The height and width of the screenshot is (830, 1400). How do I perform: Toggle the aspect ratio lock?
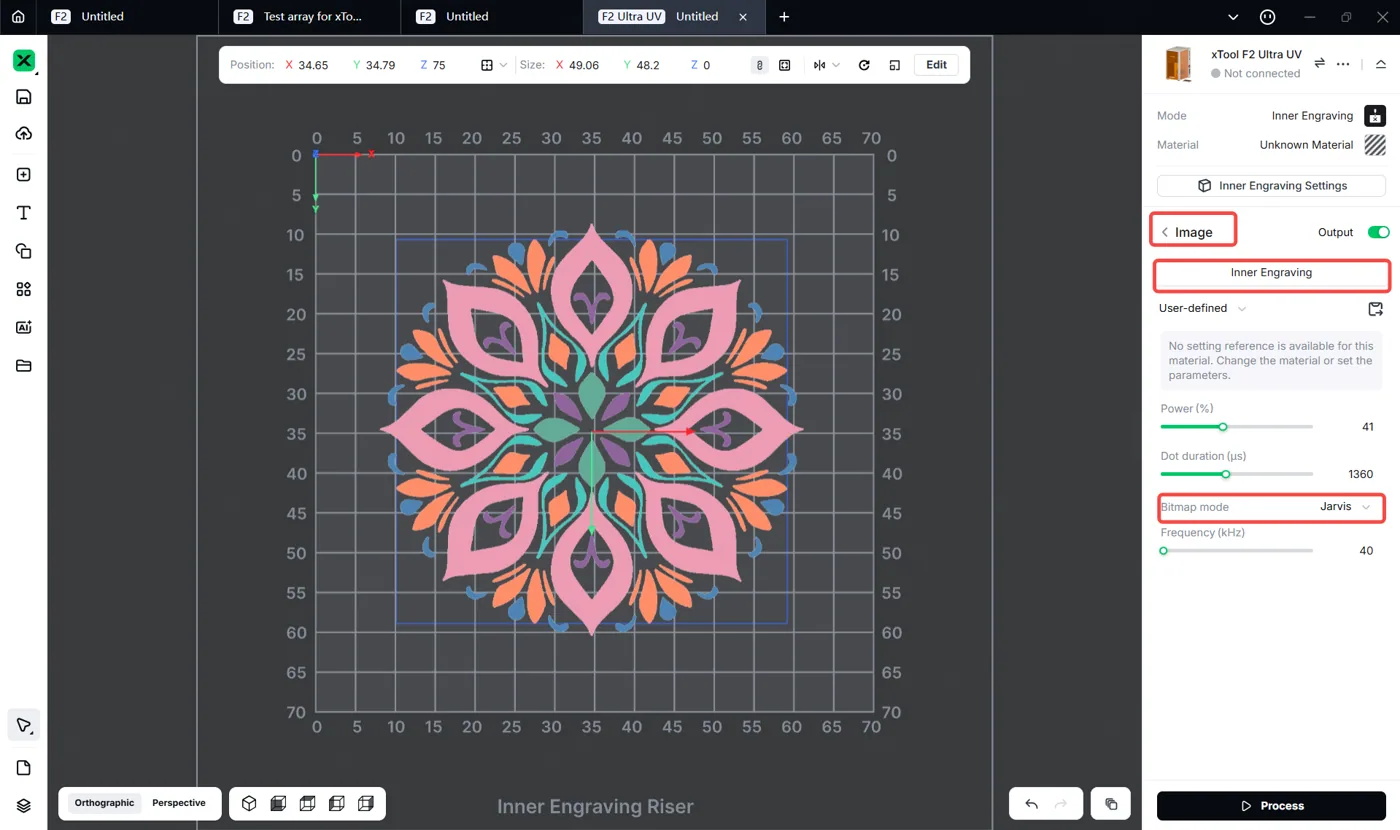(x=760, y=65)
